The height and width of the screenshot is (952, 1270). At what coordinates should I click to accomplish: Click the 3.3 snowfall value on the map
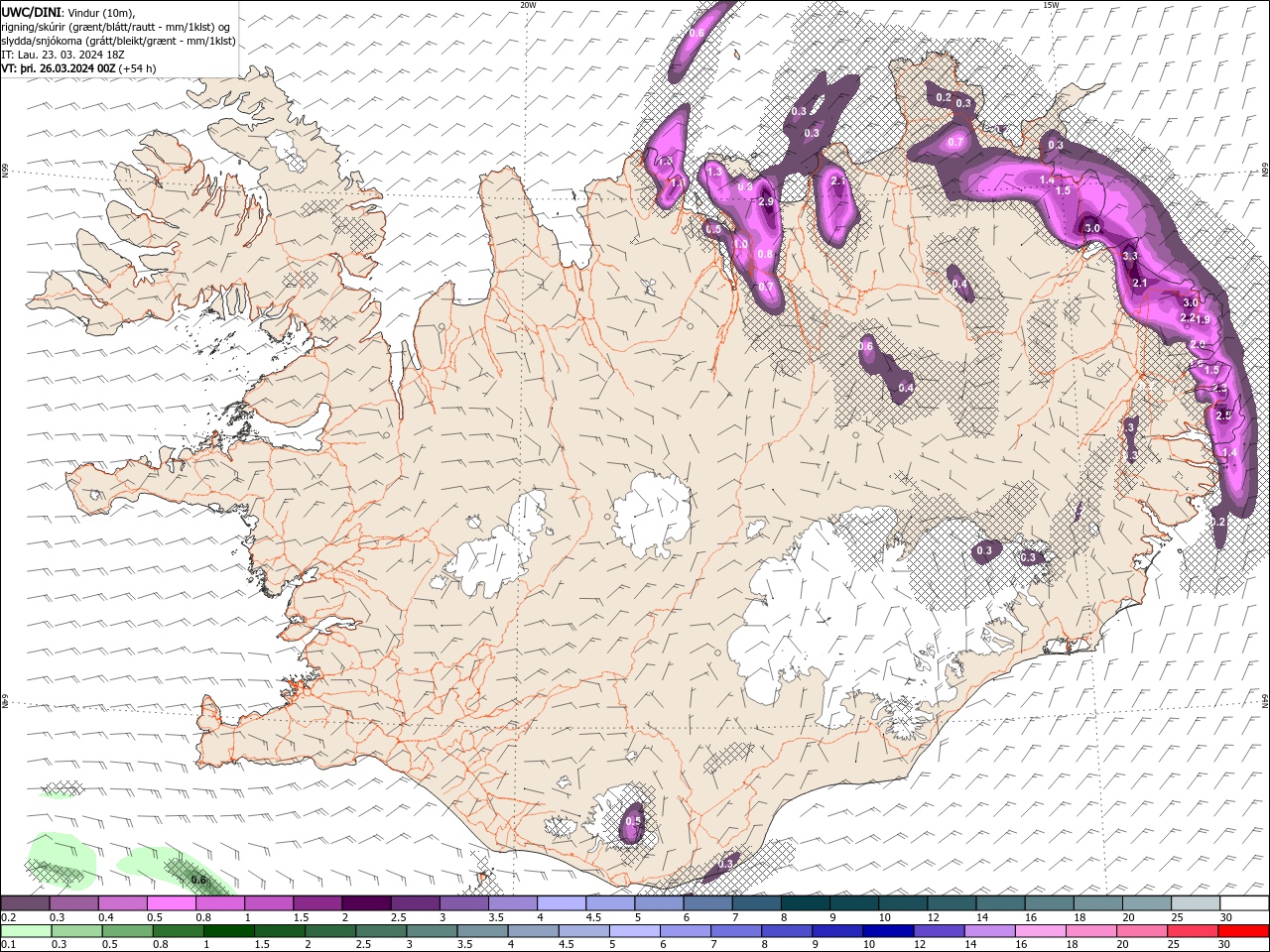tap(1130, 256)
